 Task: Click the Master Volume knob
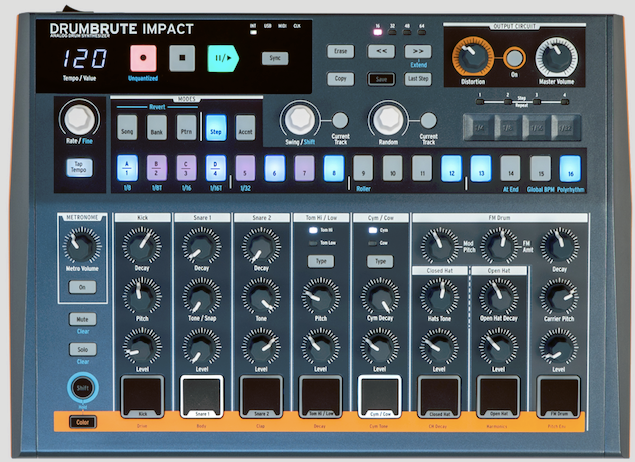tap(556, 57)
